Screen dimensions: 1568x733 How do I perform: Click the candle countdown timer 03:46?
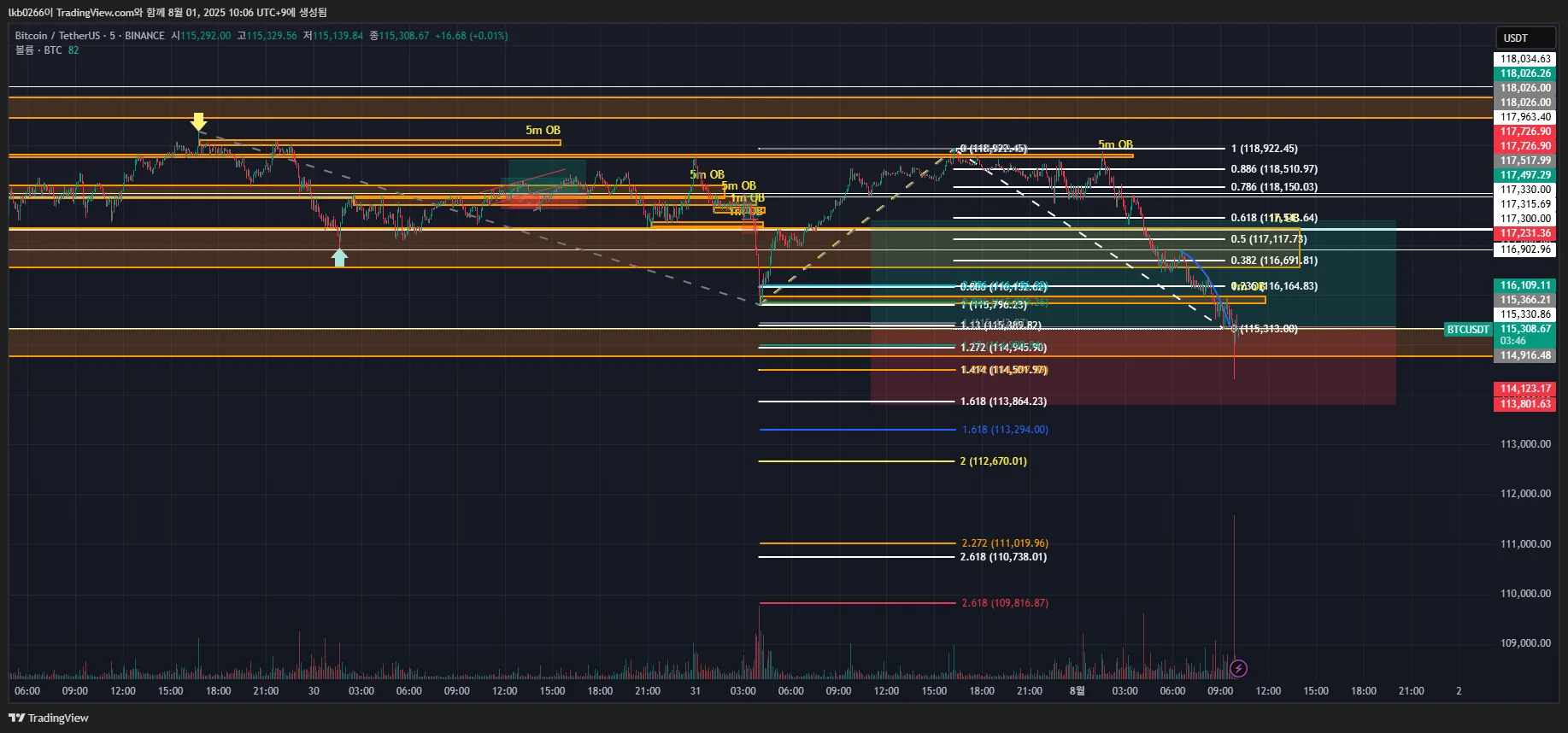(1512, 341)
